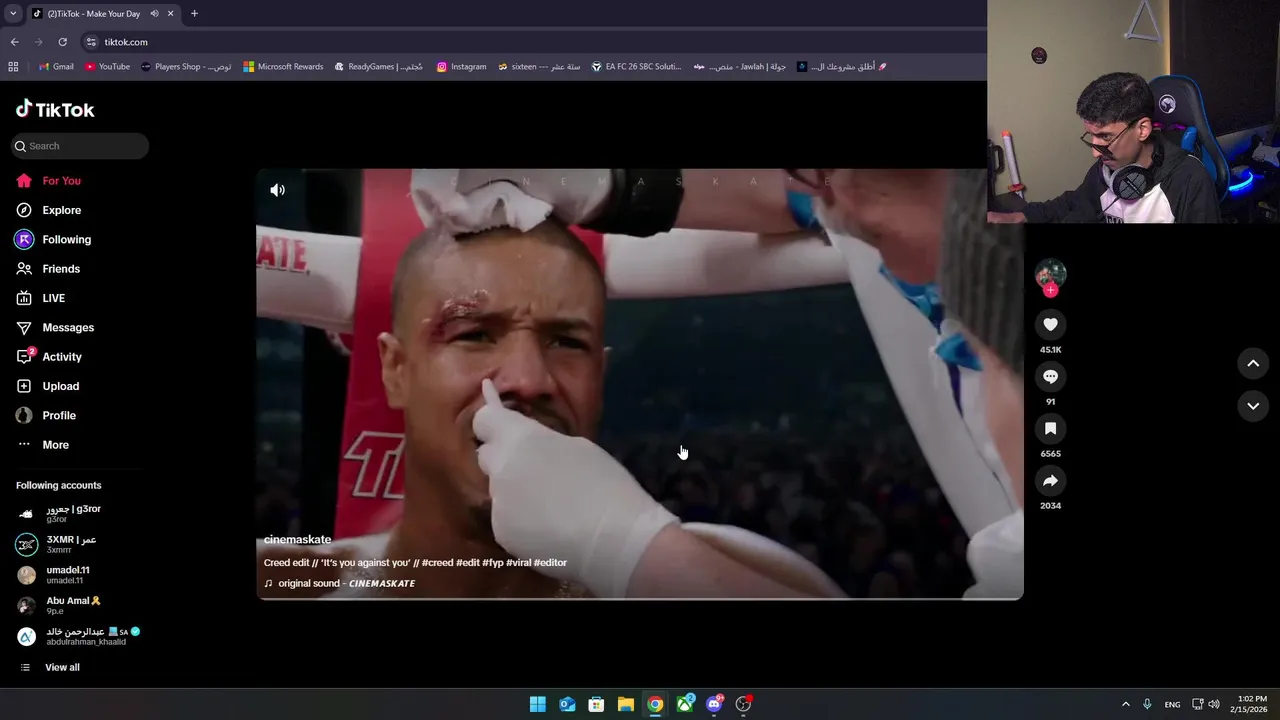Open Microsoft Store from taskbar
The width and height of the screenshot is (1280, 720).
click(x=596, y=704)
